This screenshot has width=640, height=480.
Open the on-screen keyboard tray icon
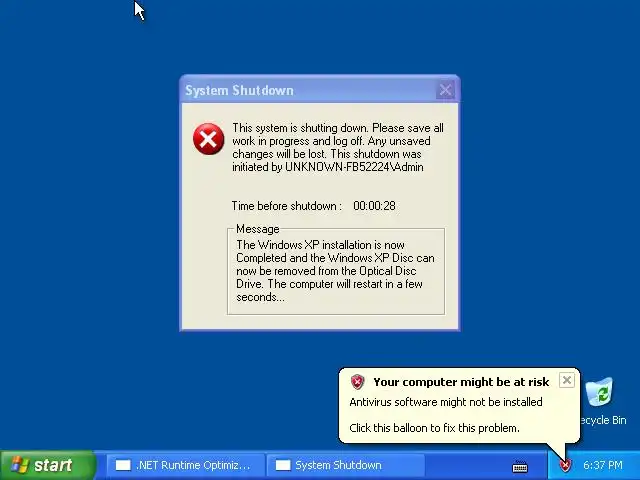pyautogui.click(x=520, y=466)
